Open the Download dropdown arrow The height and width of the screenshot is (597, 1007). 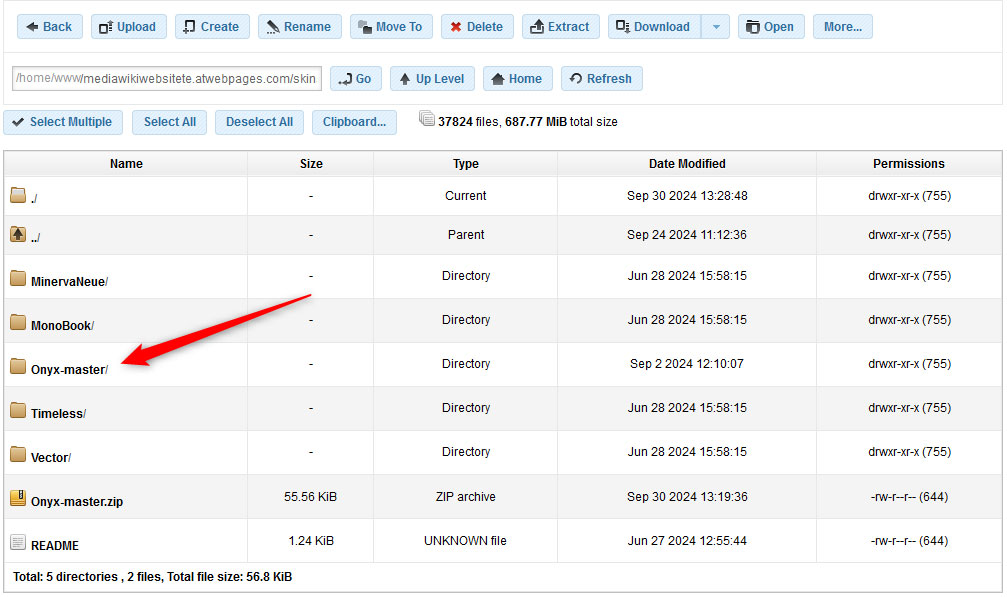click(x=715, y=26)
